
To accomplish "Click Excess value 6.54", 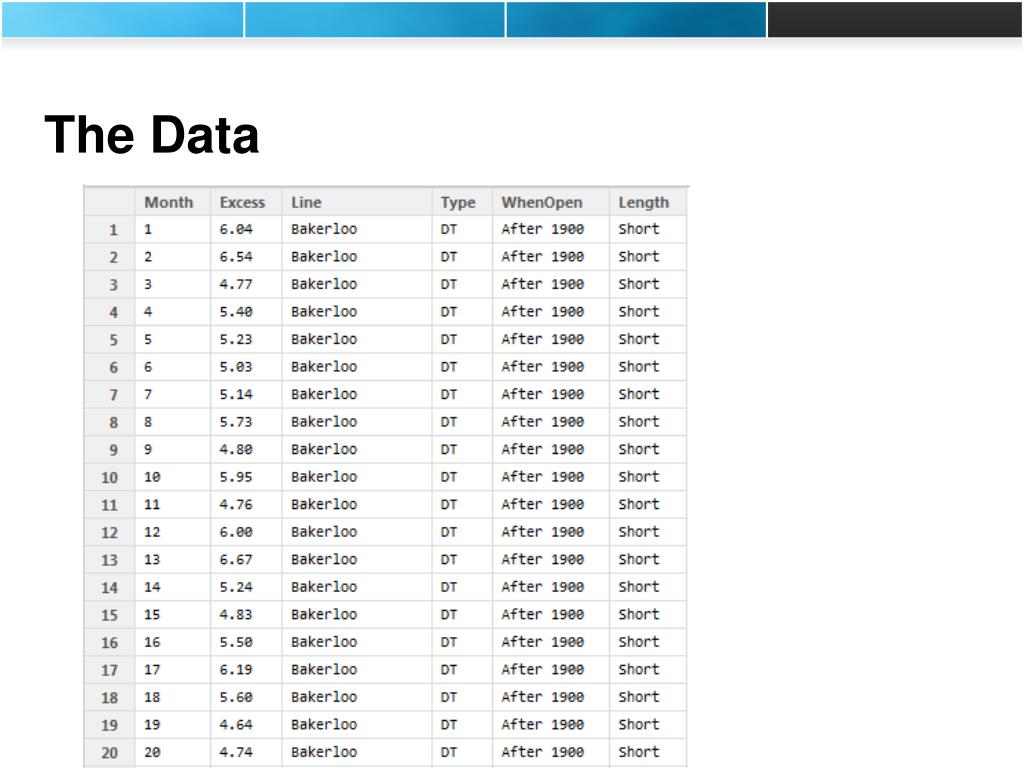I will (236, 257).
